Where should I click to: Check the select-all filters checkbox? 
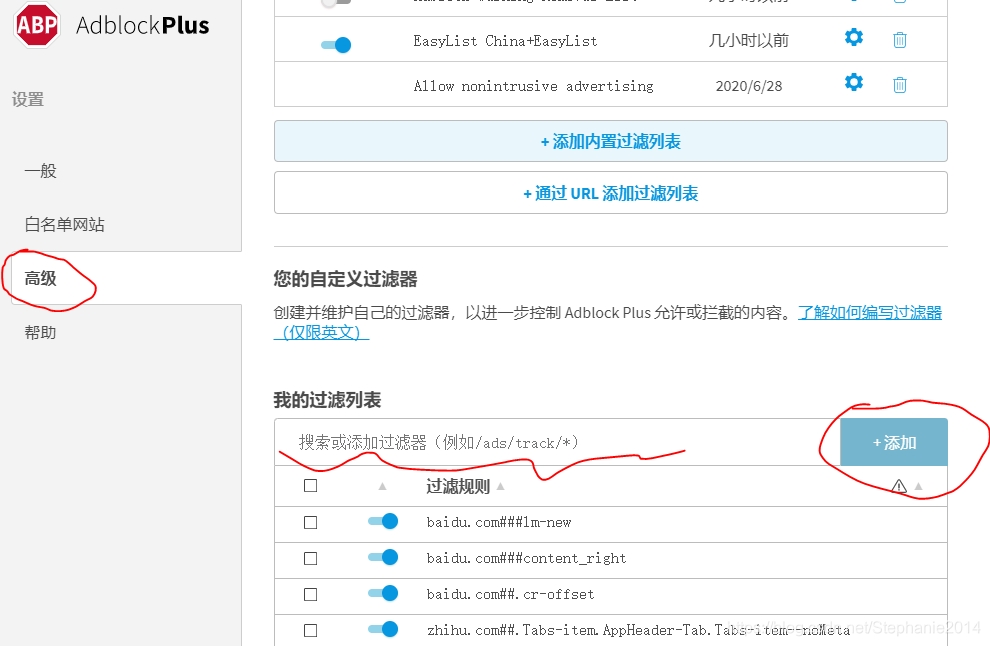(x=310, y=486)
